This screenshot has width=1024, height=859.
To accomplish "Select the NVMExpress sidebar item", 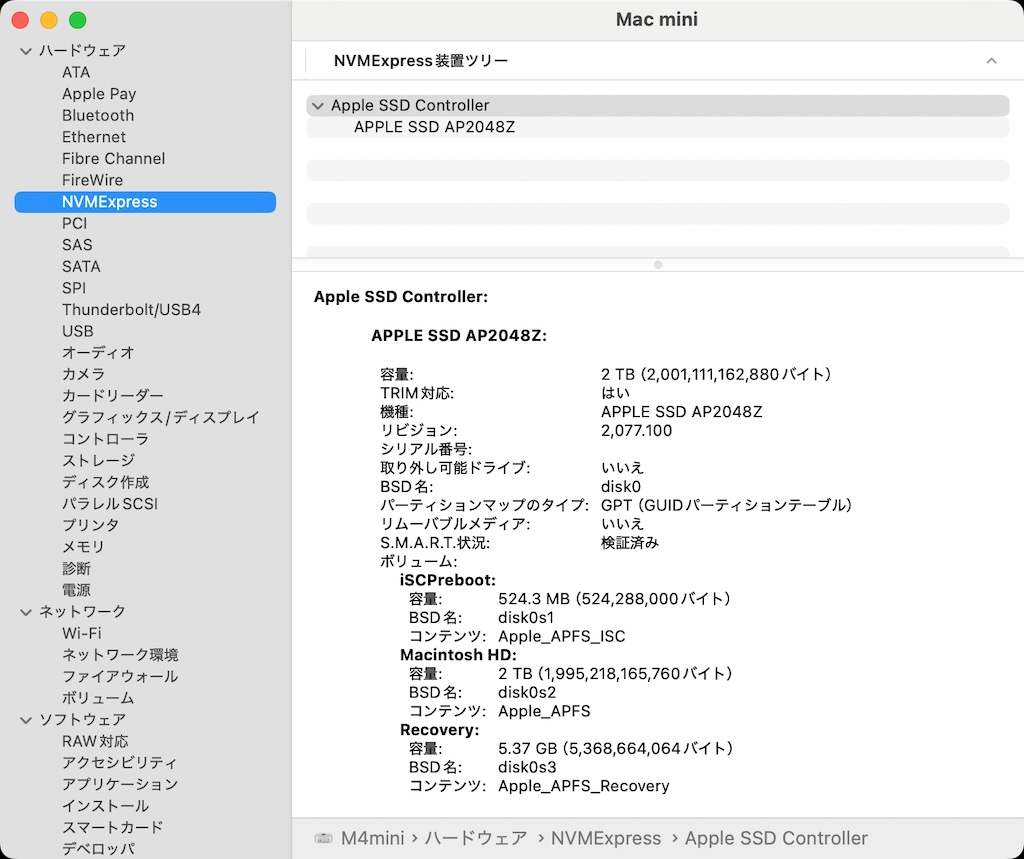I will pos(145,202).
